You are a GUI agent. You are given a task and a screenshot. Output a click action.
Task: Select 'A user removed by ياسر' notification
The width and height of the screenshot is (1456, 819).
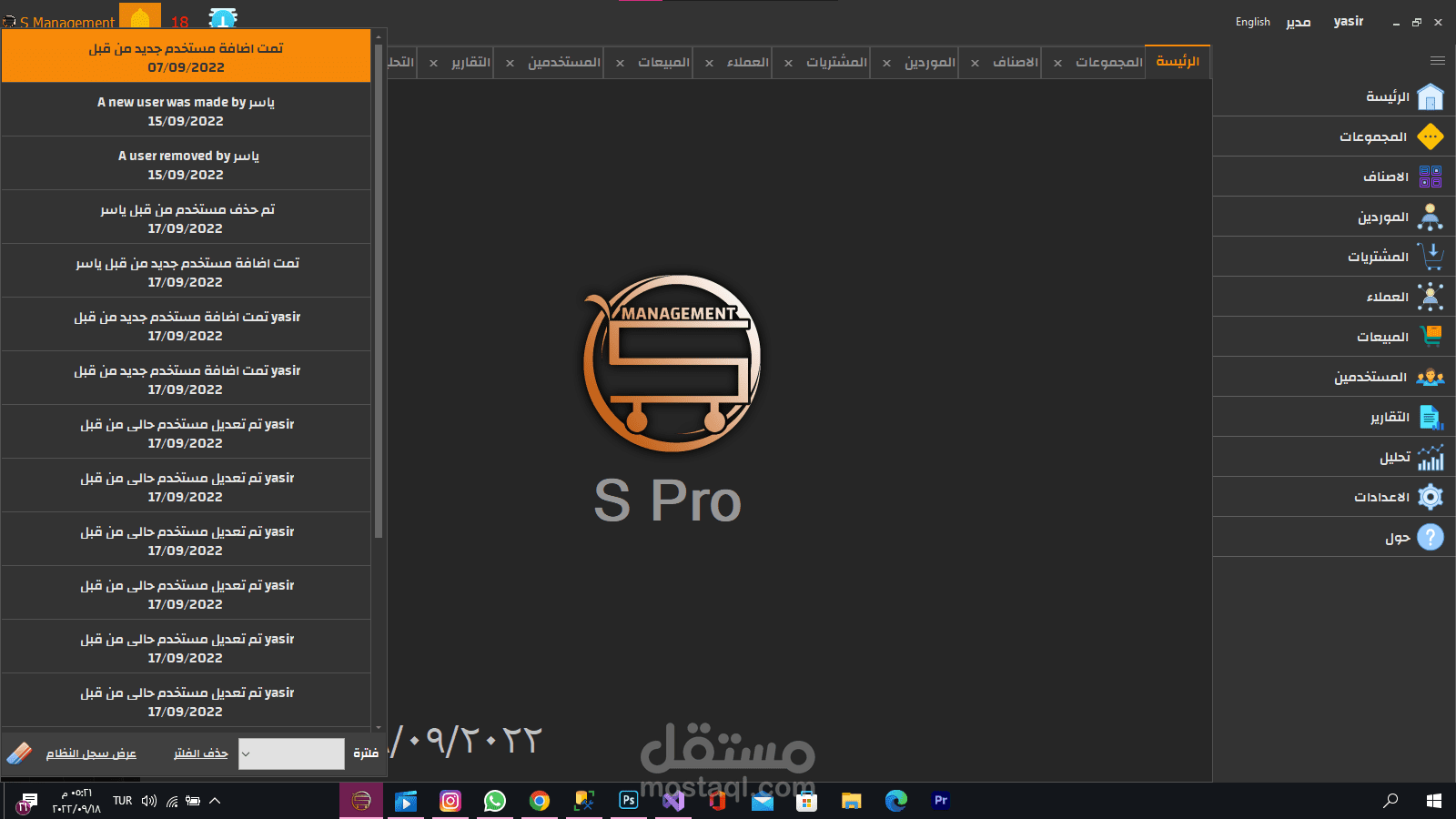[x=187, y=164]
